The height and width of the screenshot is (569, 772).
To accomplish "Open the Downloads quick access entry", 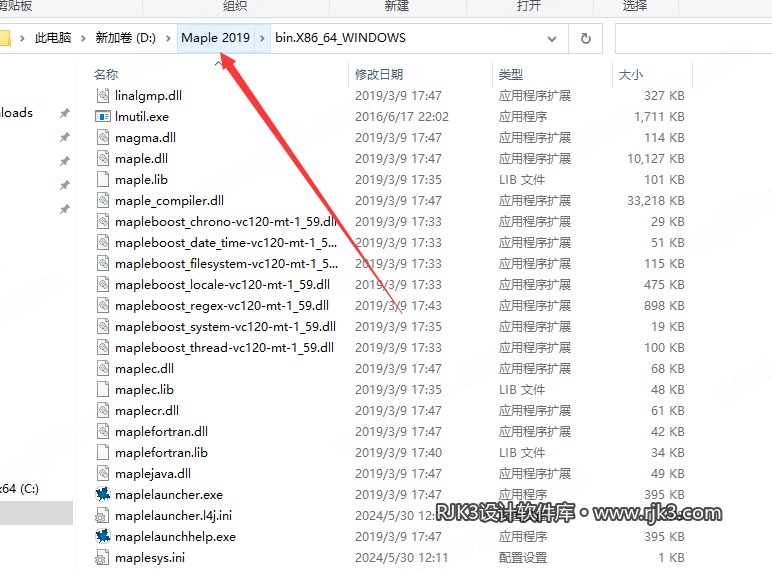I will coord(16,113).
